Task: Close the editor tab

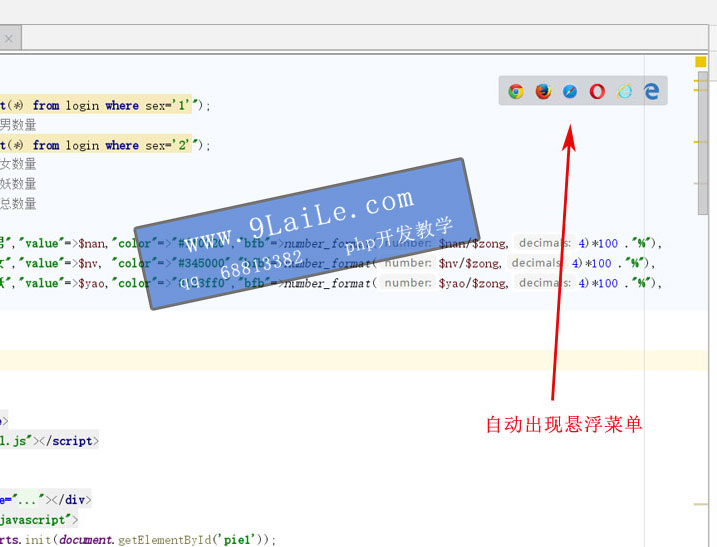Action: pyautogui.click(x=8, y=39)
